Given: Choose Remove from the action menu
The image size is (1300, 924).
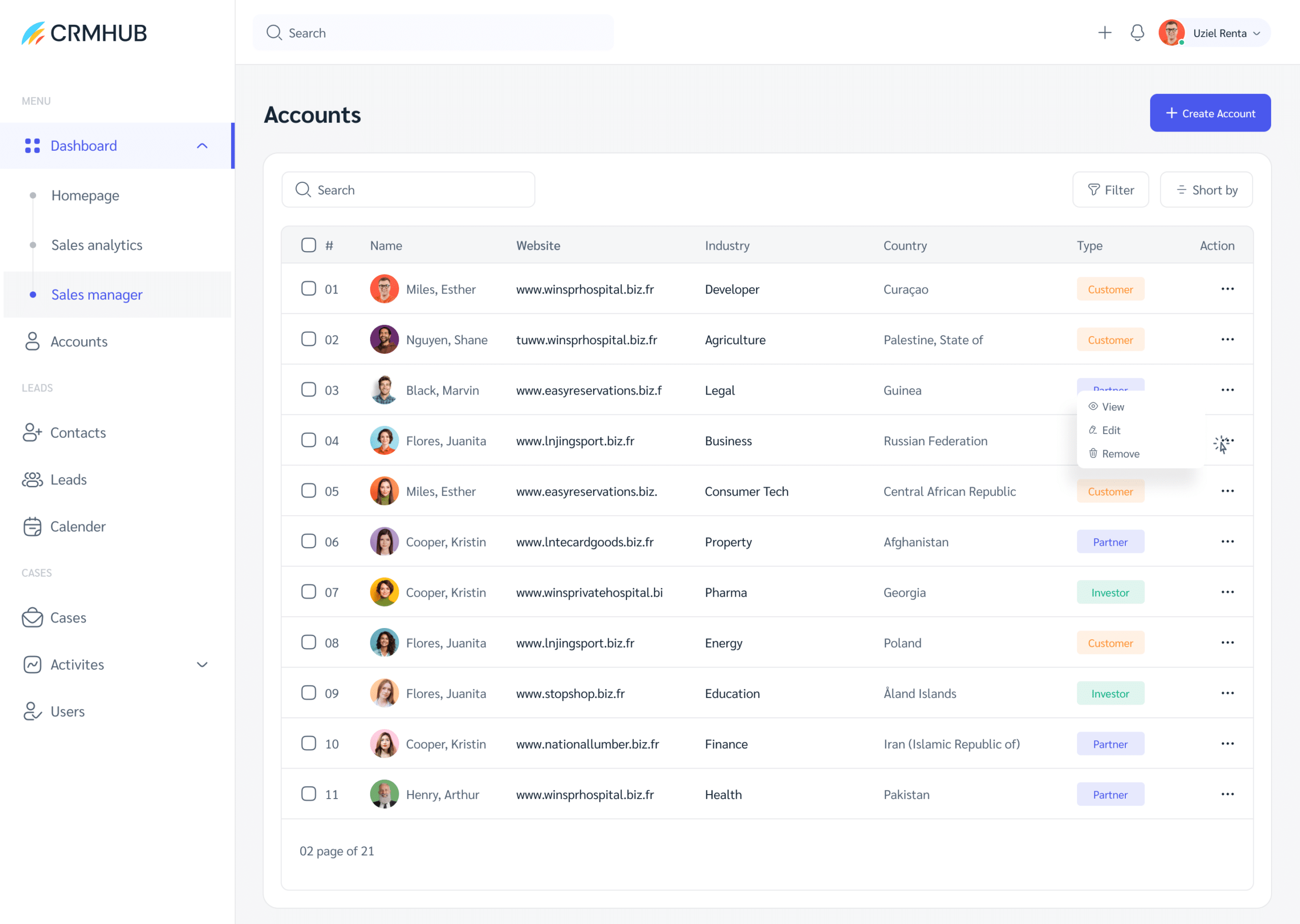Looking at the screenshot, I should coord(1120,453).
